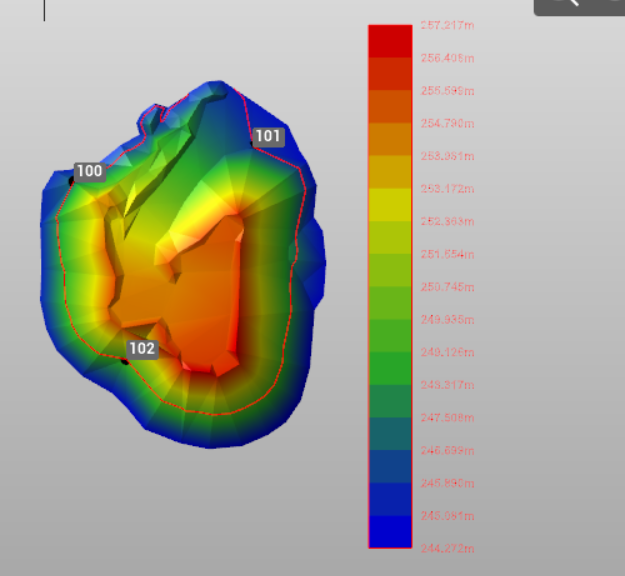Screen dimensions: 625x576
Task: Click the 244.272m minimum elevation label
Action: point(447,548)
